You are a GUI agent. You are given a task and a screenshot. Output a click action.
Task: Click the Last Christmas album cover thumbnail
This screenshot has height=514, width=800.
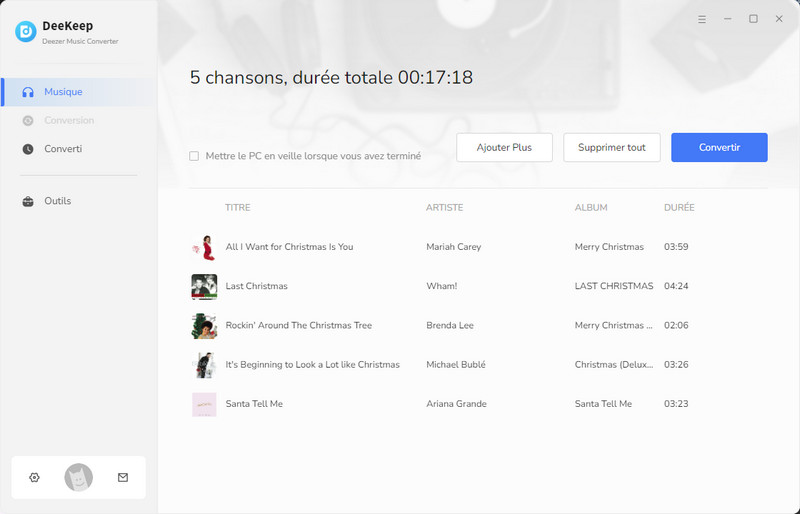tap(204, 286)
